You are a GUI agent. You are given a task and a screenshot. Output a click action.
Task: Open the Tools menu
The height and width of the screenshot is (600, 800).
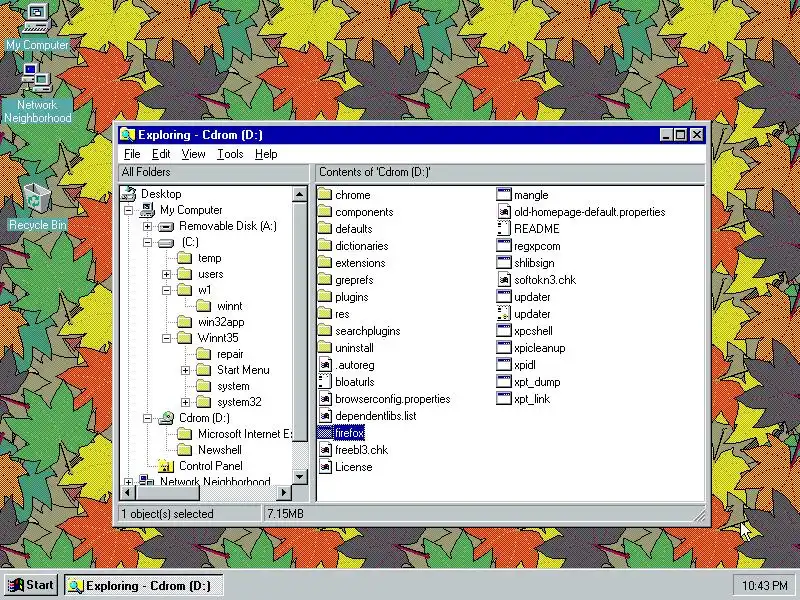click(x=230, y=154)
